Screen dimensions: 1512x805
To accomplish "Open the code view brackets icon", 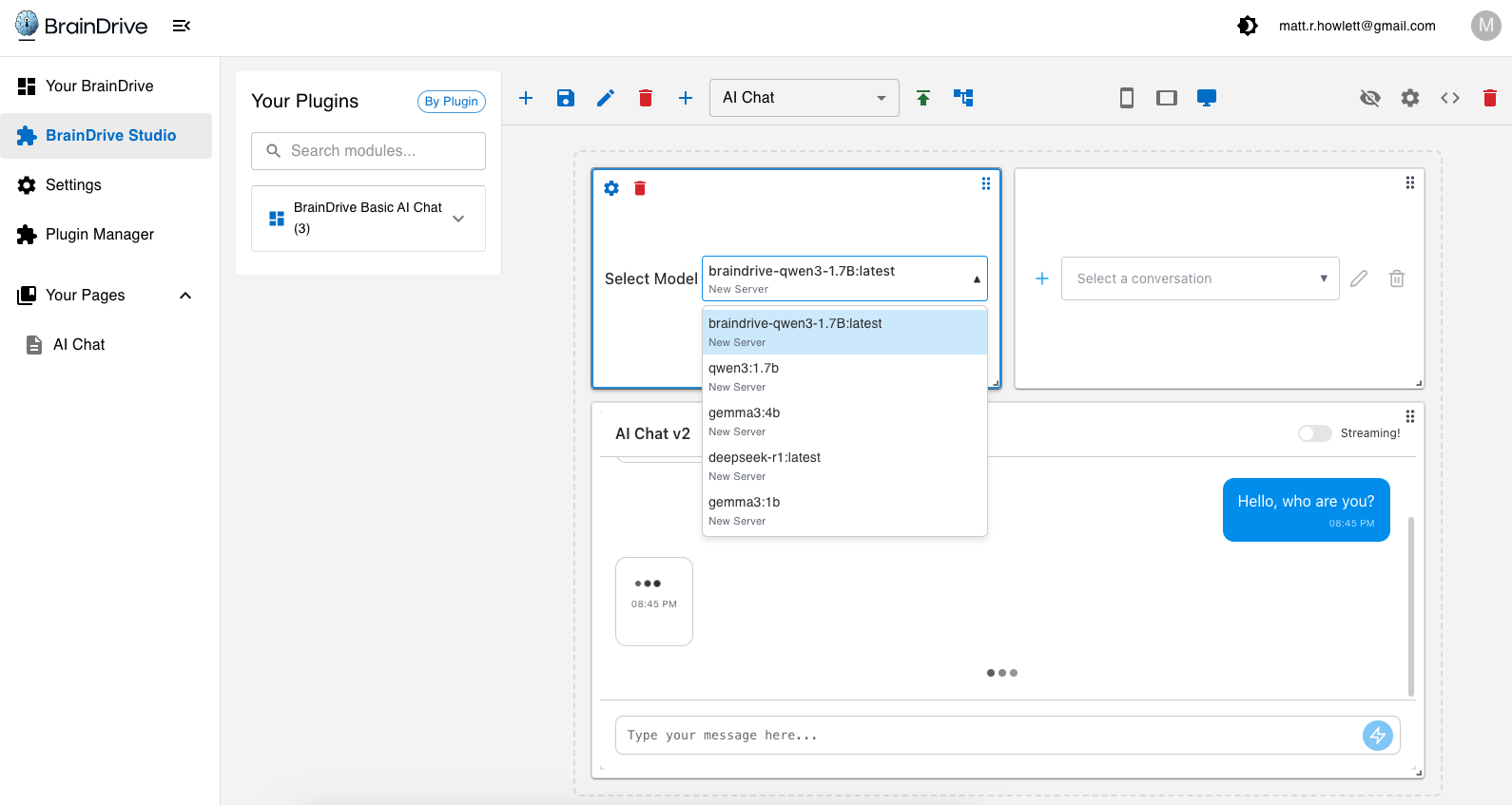I will click(x=1450, y=98).
